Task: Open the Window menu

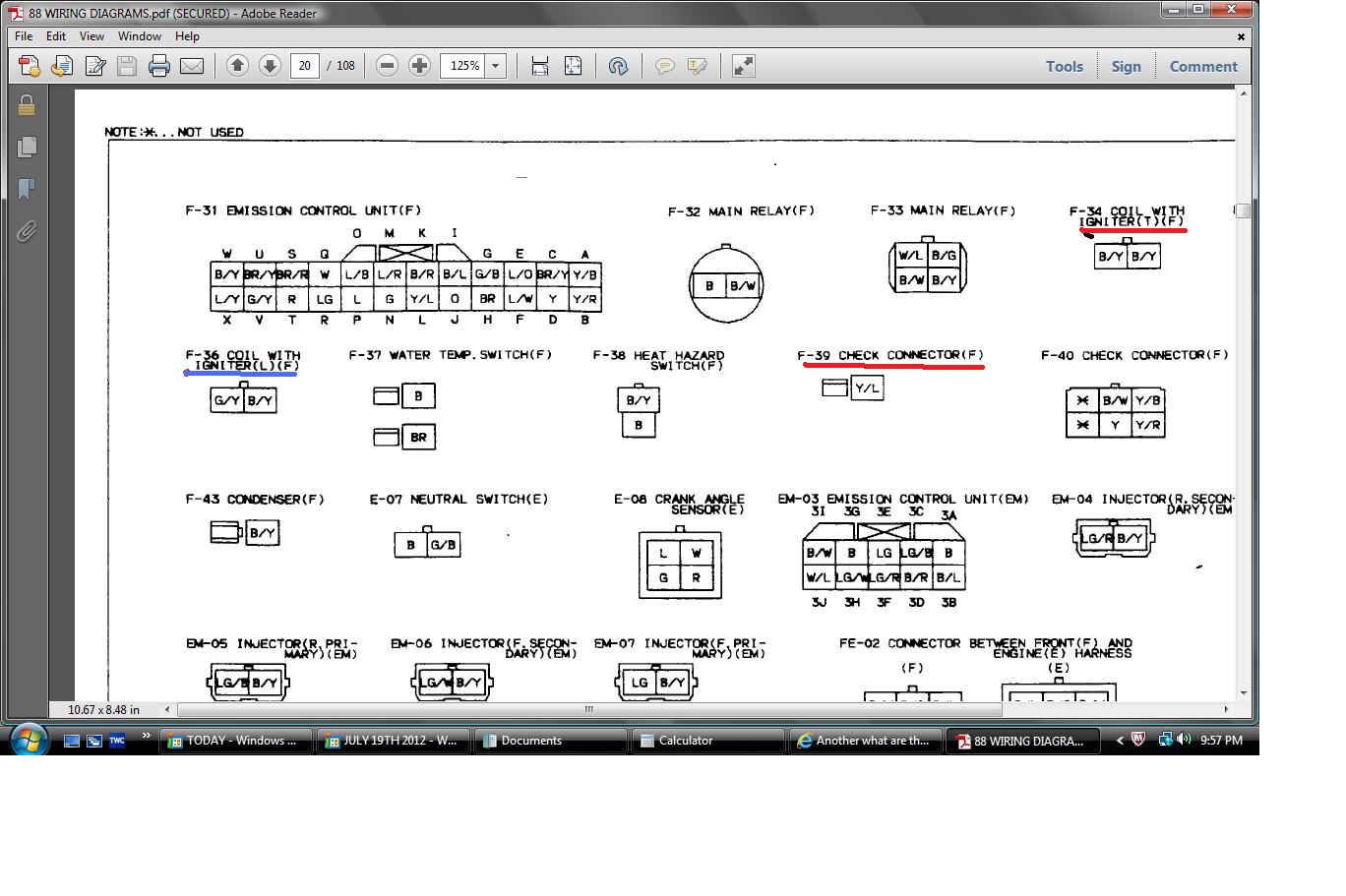Action: [x=140, y=35]
